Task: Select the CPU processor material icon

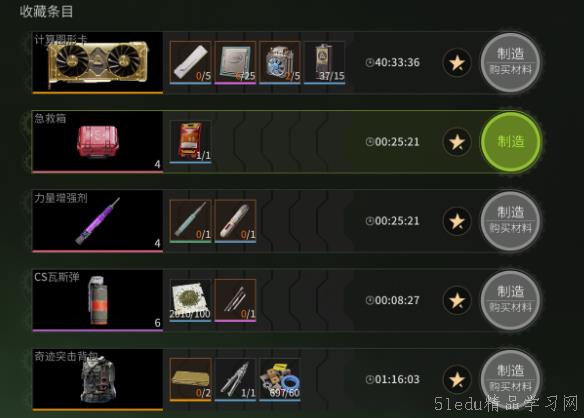Action: tap(235, 62)
